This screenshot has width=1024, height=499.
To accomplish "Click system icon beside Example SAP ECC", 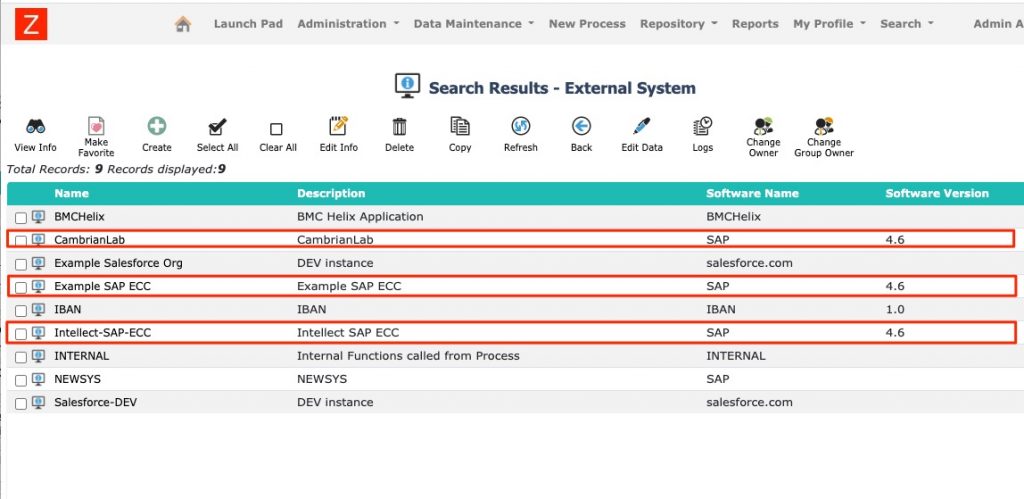I will click(39, 286).
